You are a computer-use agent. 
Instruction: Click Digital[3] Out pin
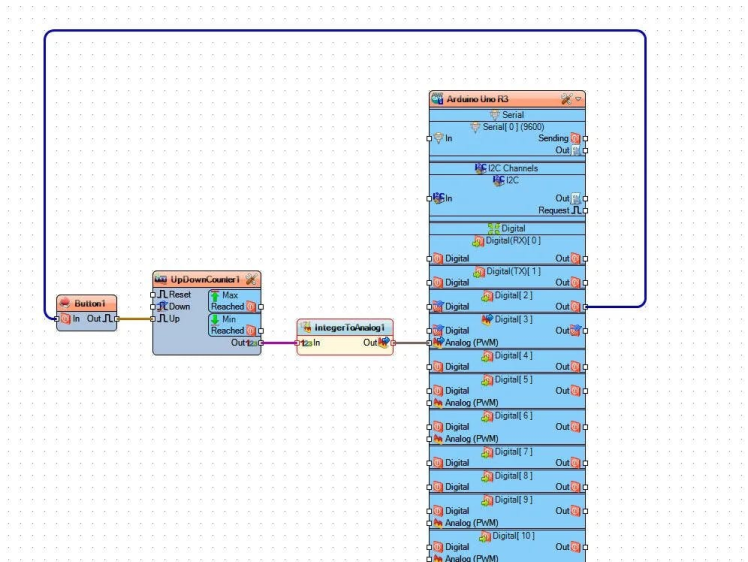coord(585,331)
